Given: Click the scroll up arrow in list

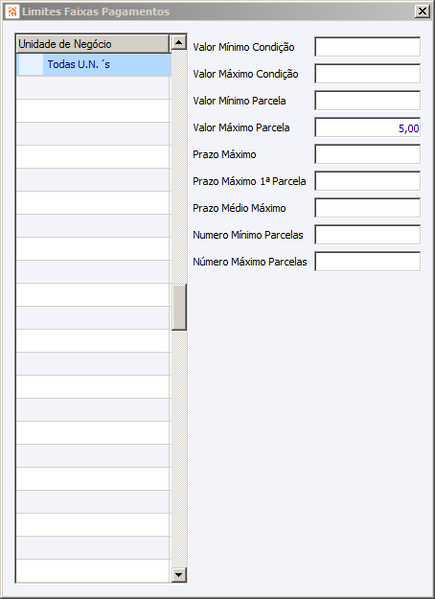Looking at the screenshot, I should click(x=178, y=42).
